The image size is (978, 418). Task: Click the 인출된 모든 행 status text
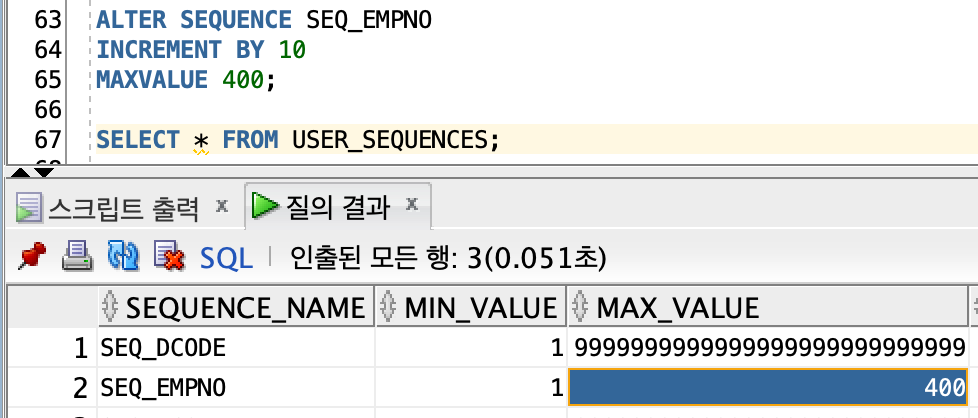[x=447, y=257]
